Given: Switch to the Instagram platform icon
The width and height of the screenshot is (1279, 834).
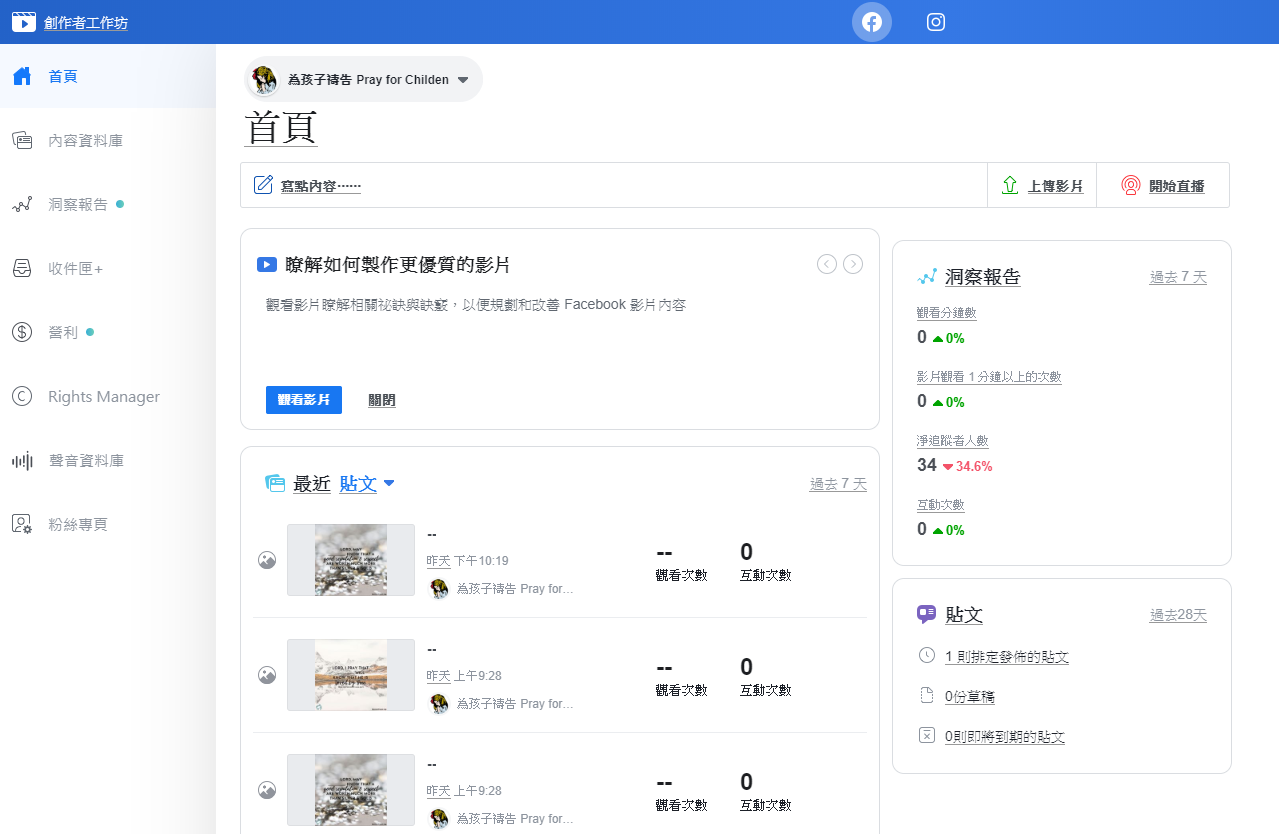Looking at the screenshot, I should [x=936, y=22].
